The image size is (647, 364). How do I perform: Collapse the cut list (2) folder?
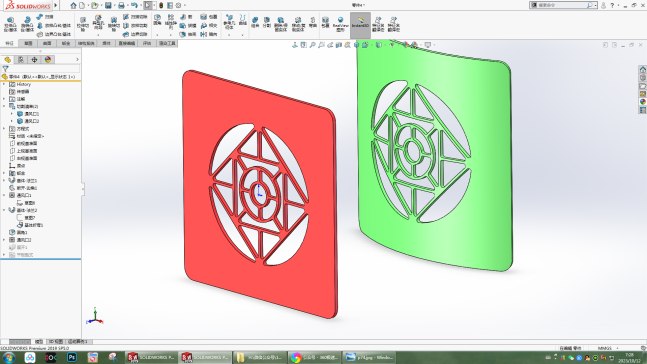[4, 106]
